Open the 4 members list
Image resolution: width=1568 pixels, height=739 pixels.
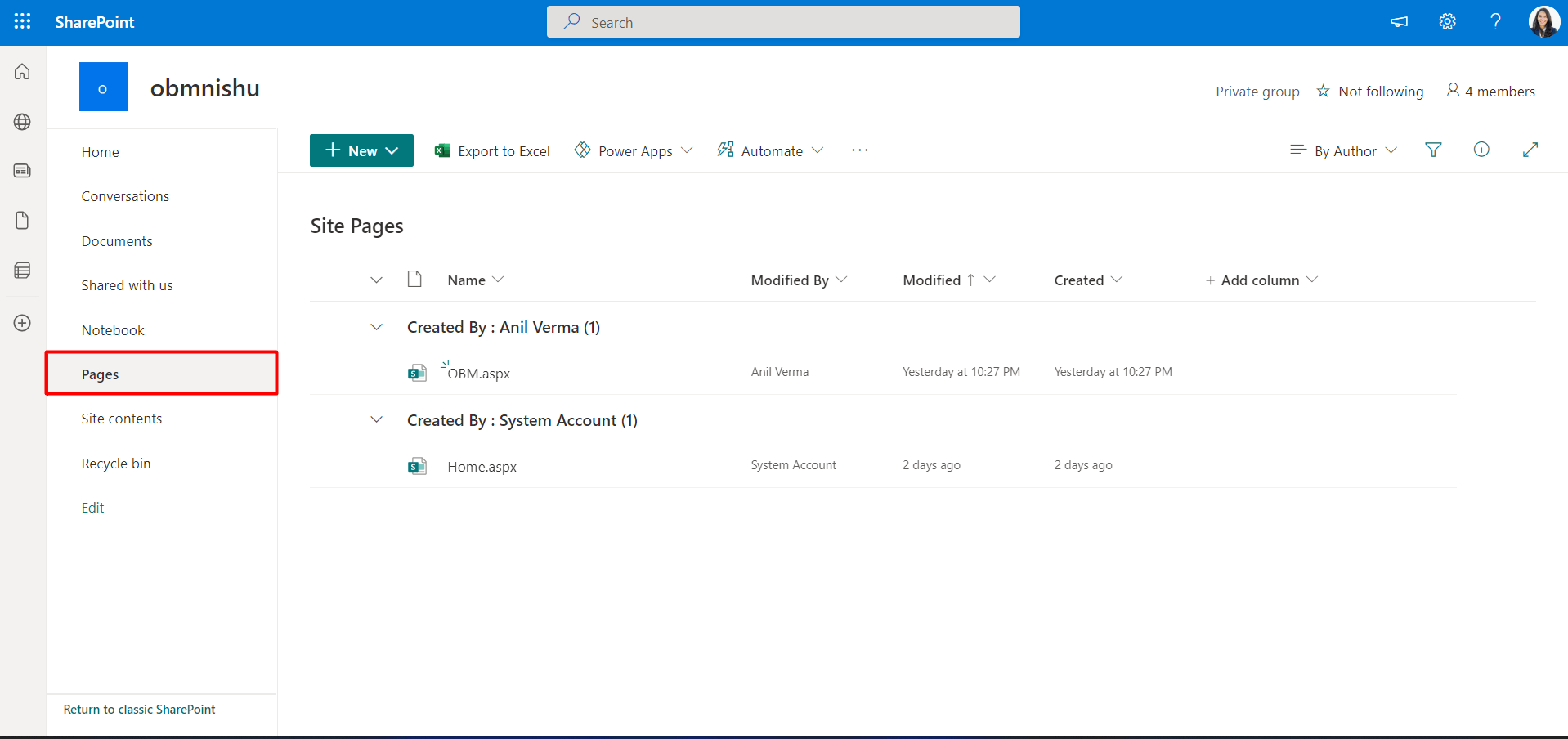point(1490,91)
